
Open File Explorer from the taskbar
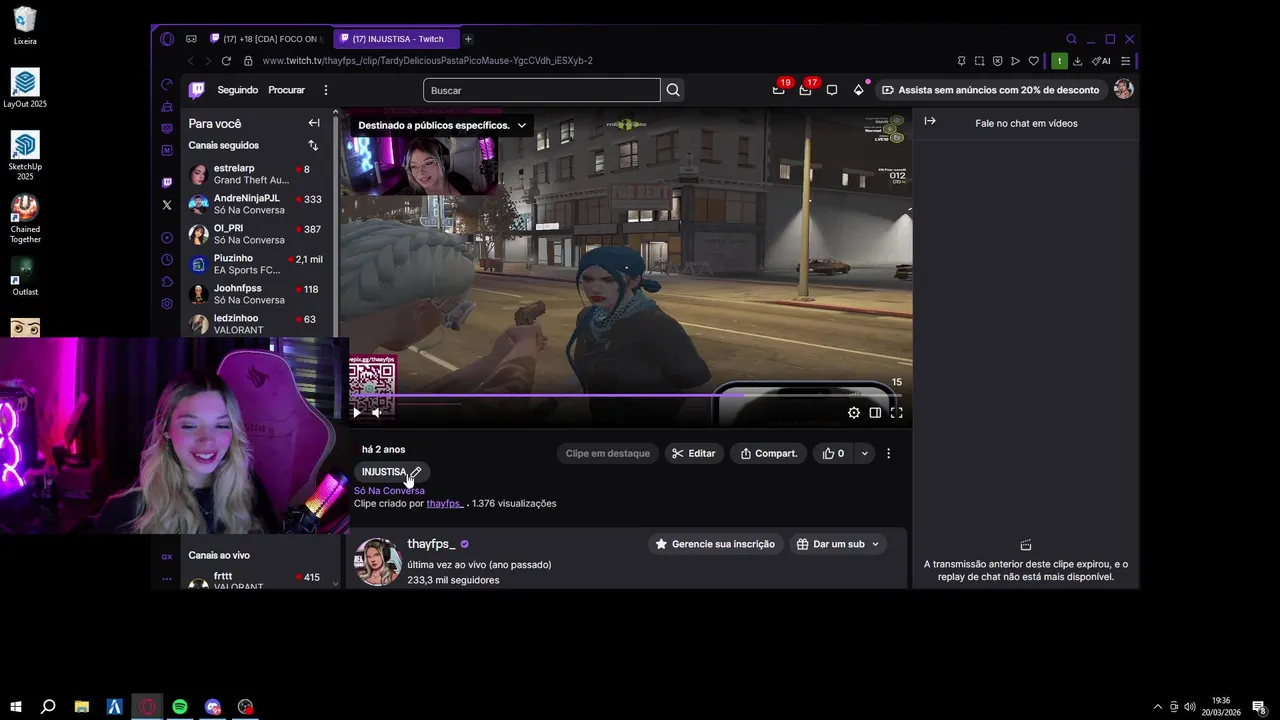point(82,707)
